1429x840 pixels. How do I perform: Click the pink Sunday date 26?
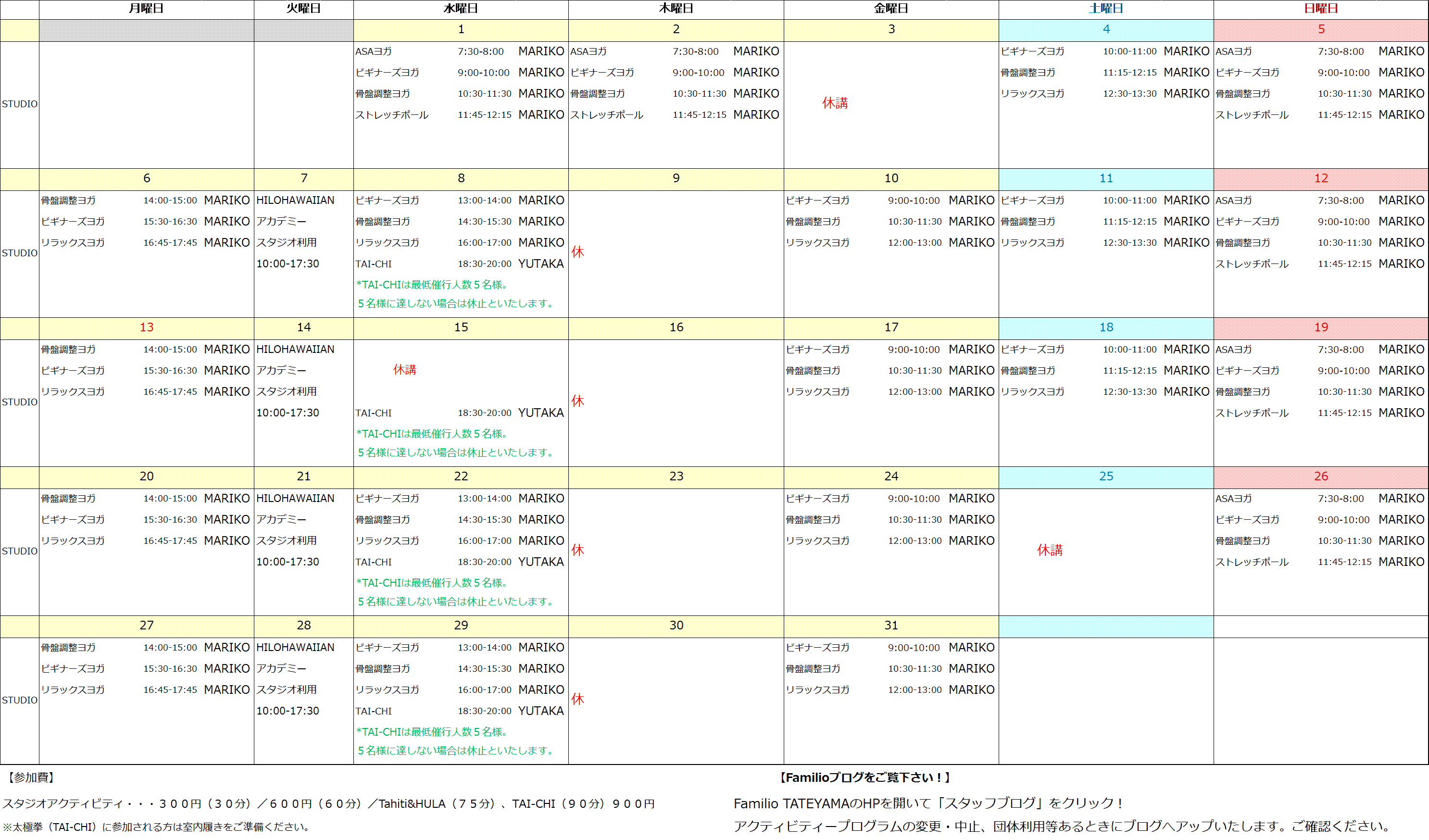pos(1321,476)
